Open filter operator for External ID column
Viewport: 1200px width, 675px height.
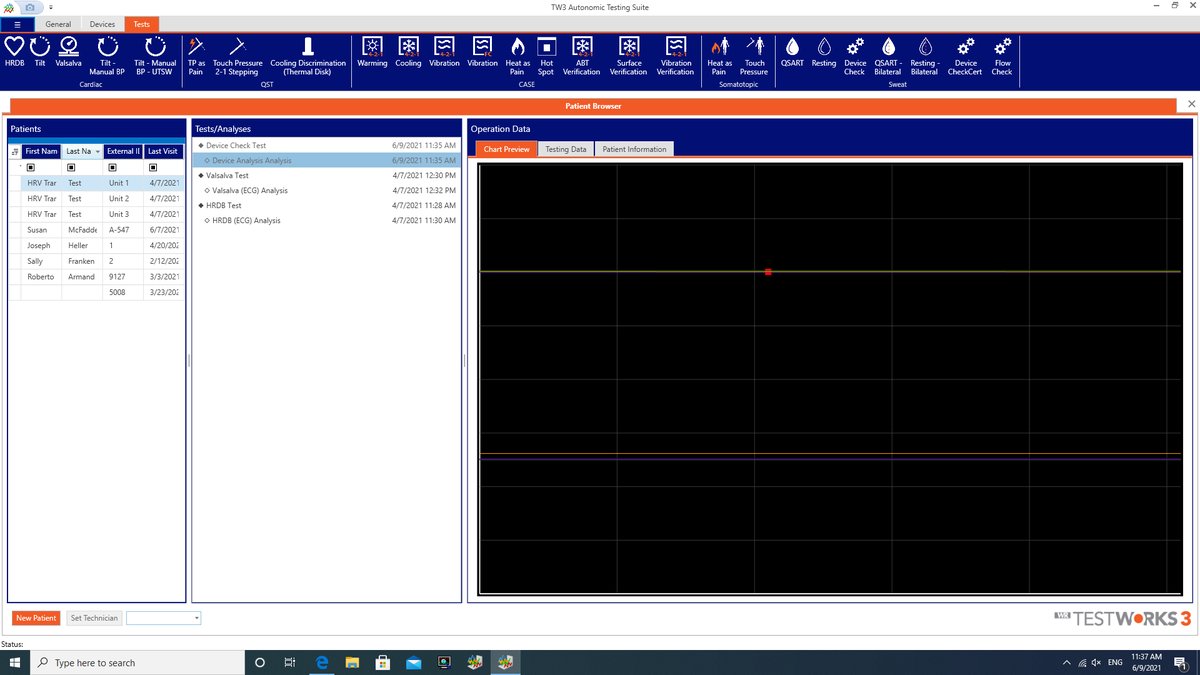click(111, 168)
